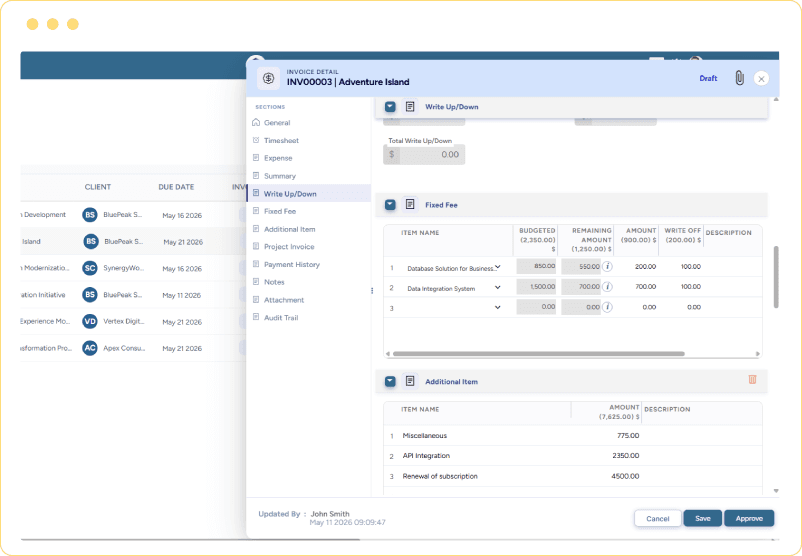The image size is (802, 556).
Task: Click the 850.00 budgeted field
Action: [536, 266]
